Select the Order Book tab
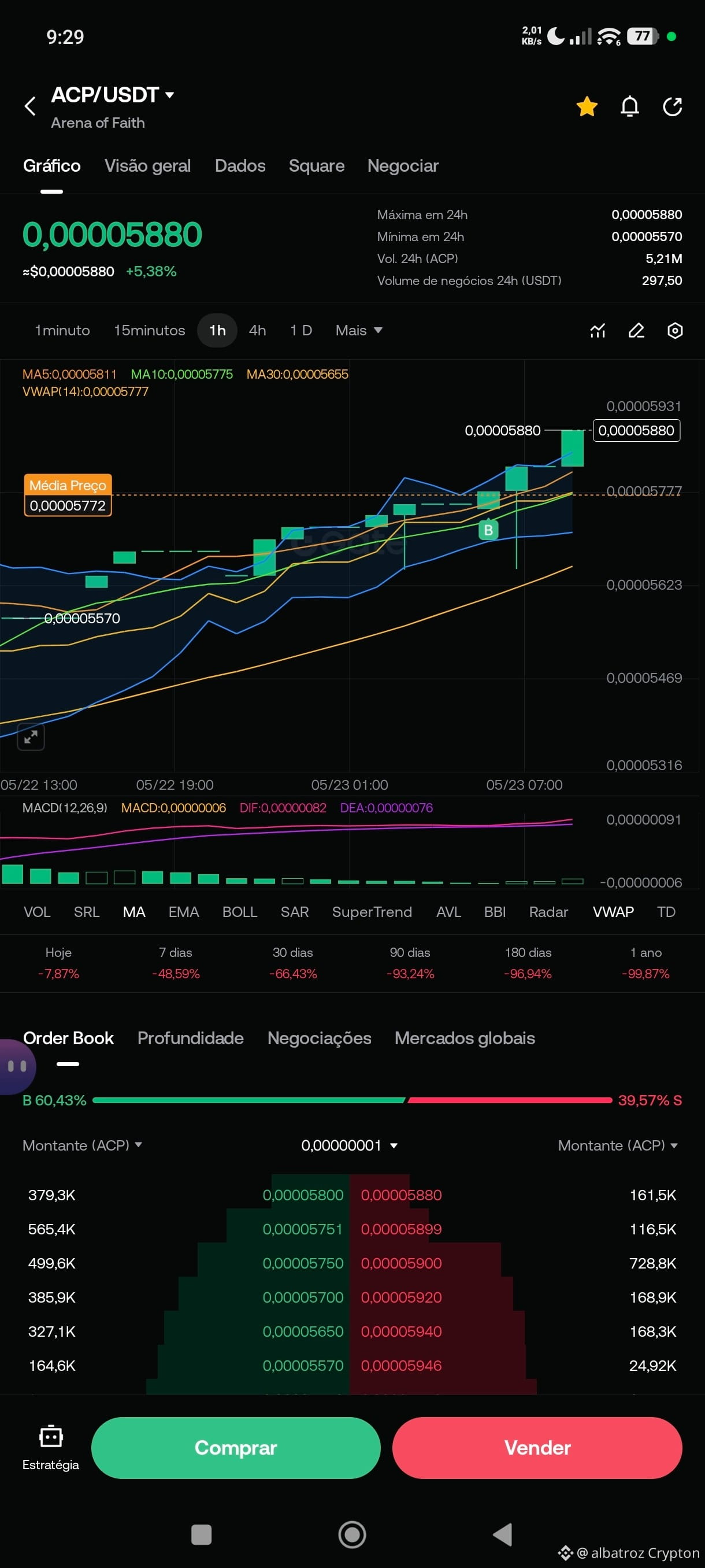705x1568 pixels. [68, 1038]
